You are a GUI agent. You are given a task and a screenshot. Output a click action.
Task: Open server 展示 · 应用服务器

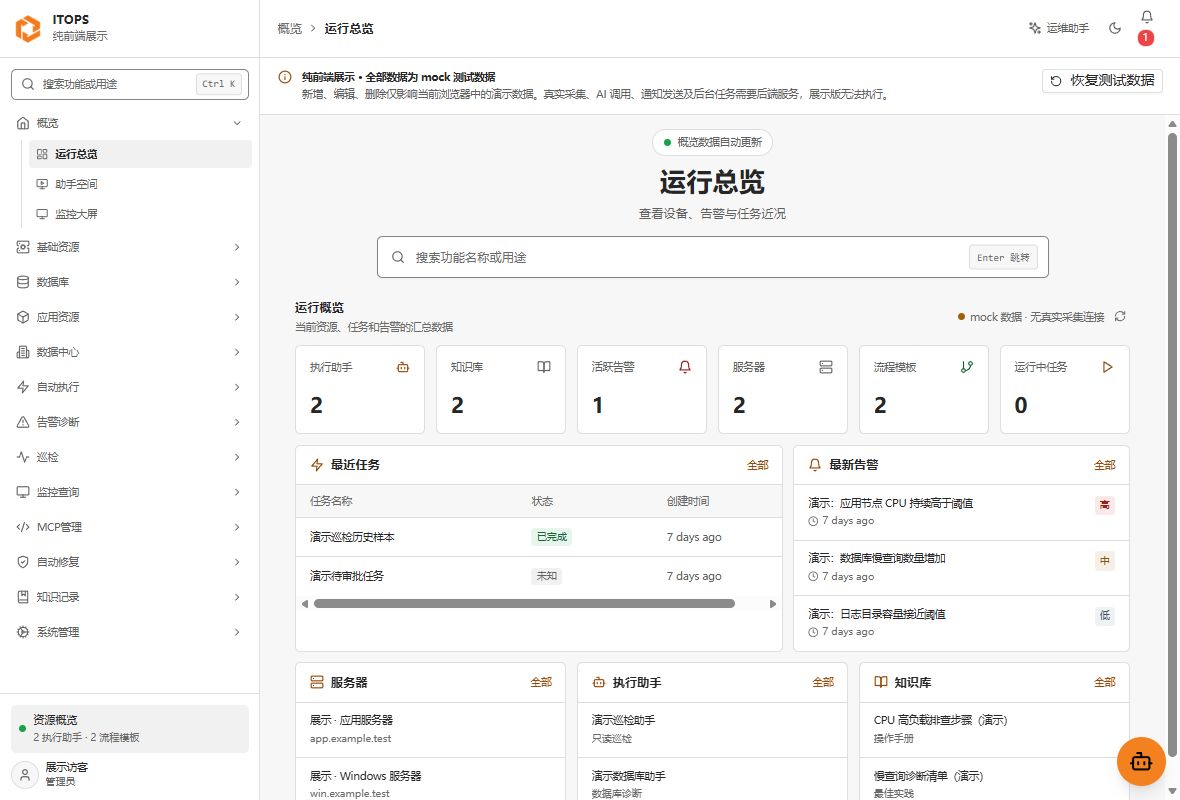[430, 729]
